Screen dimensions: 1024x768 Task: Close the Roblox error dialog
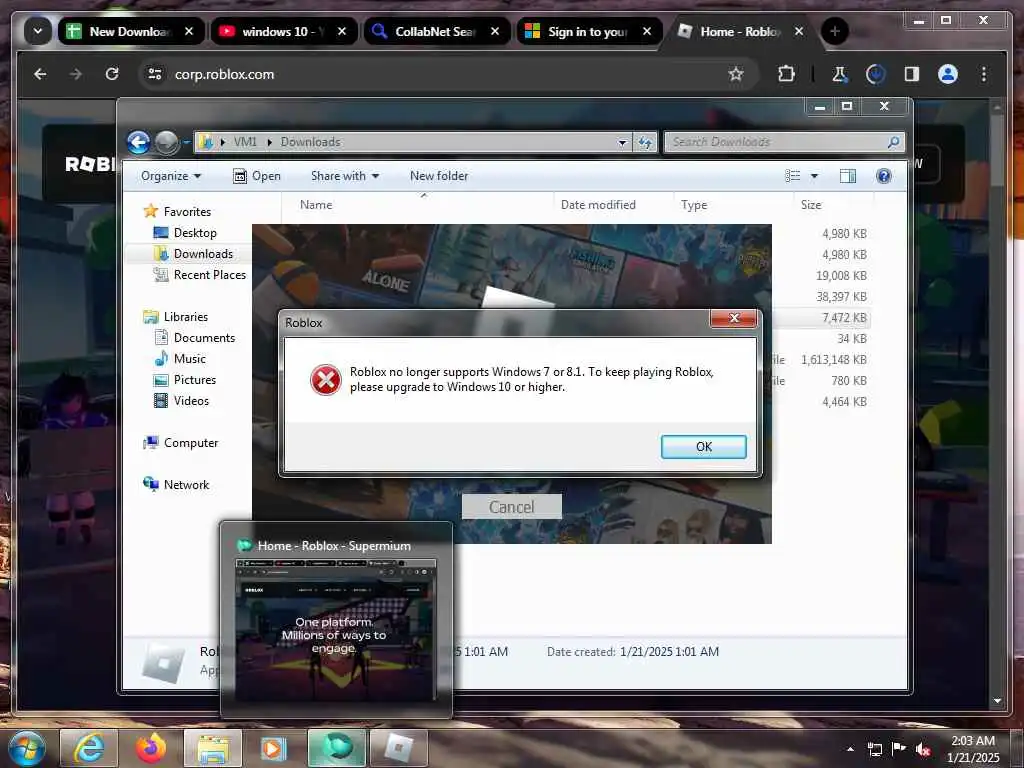[x=734, y=318]
